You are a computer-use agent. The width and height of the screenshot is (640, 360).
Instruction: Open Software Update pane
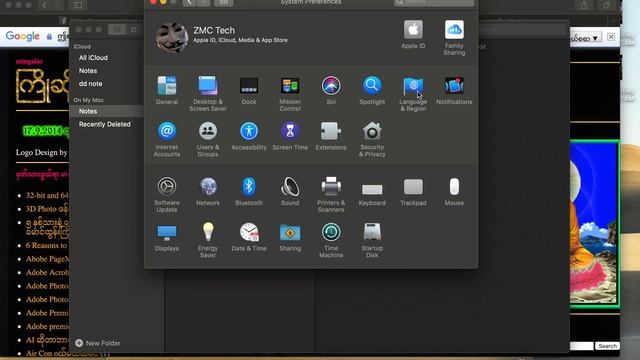coord(167,195)
